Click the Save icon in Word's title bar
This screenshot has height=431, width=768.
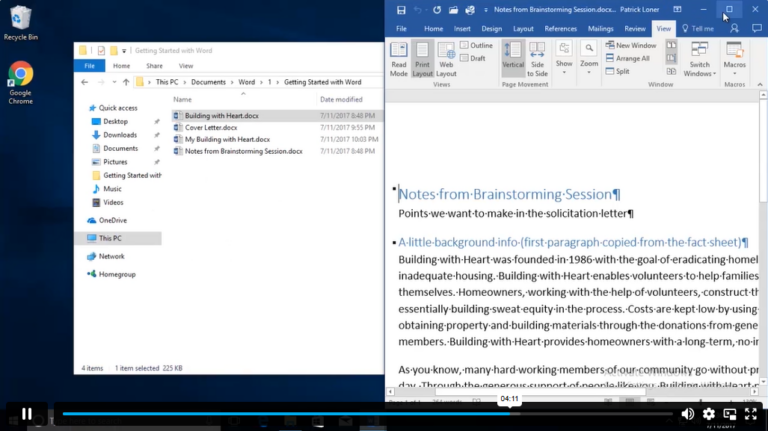click(x=401, y=10)
